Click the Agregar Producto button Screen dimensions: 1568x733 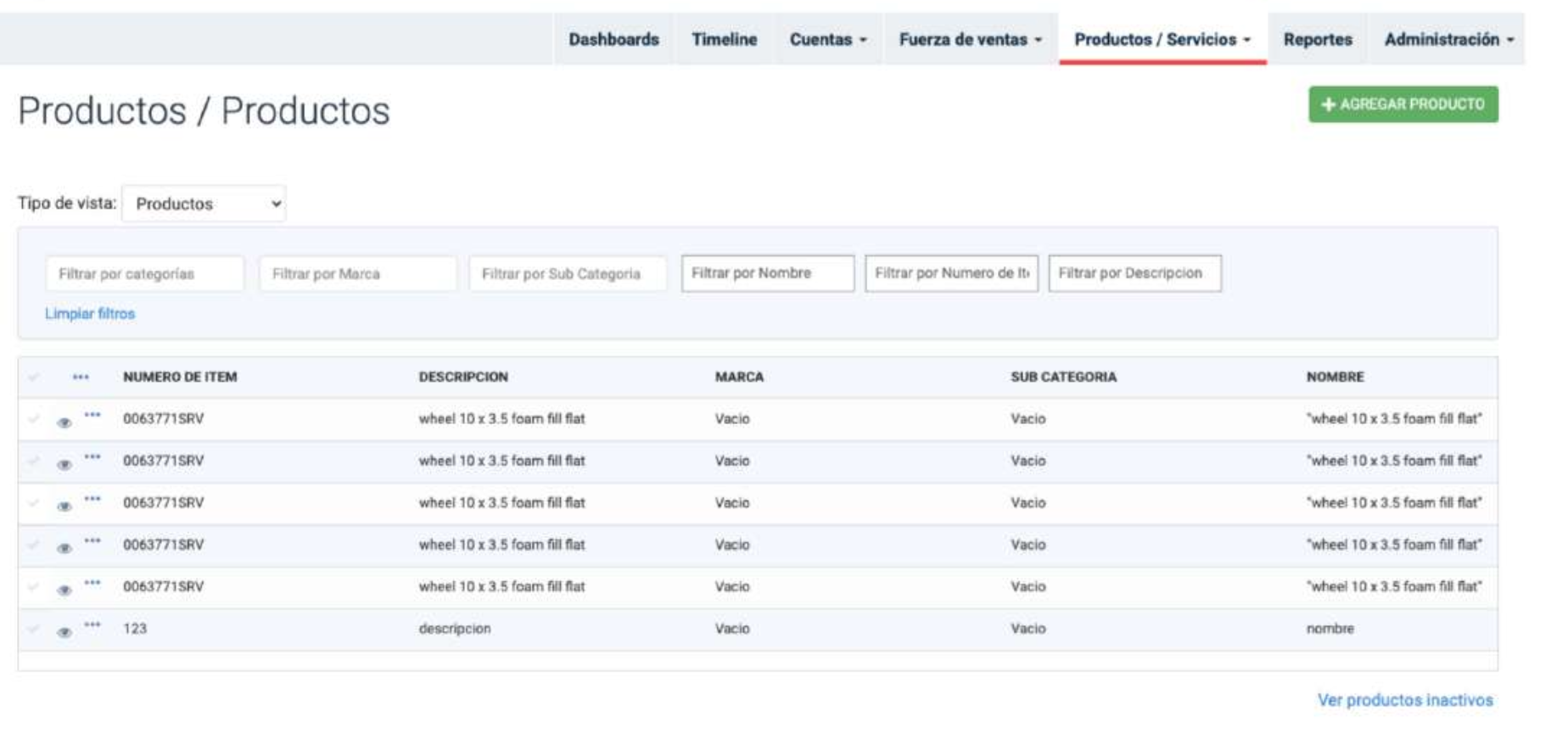pyautogui.click(x=1403, y=104)
